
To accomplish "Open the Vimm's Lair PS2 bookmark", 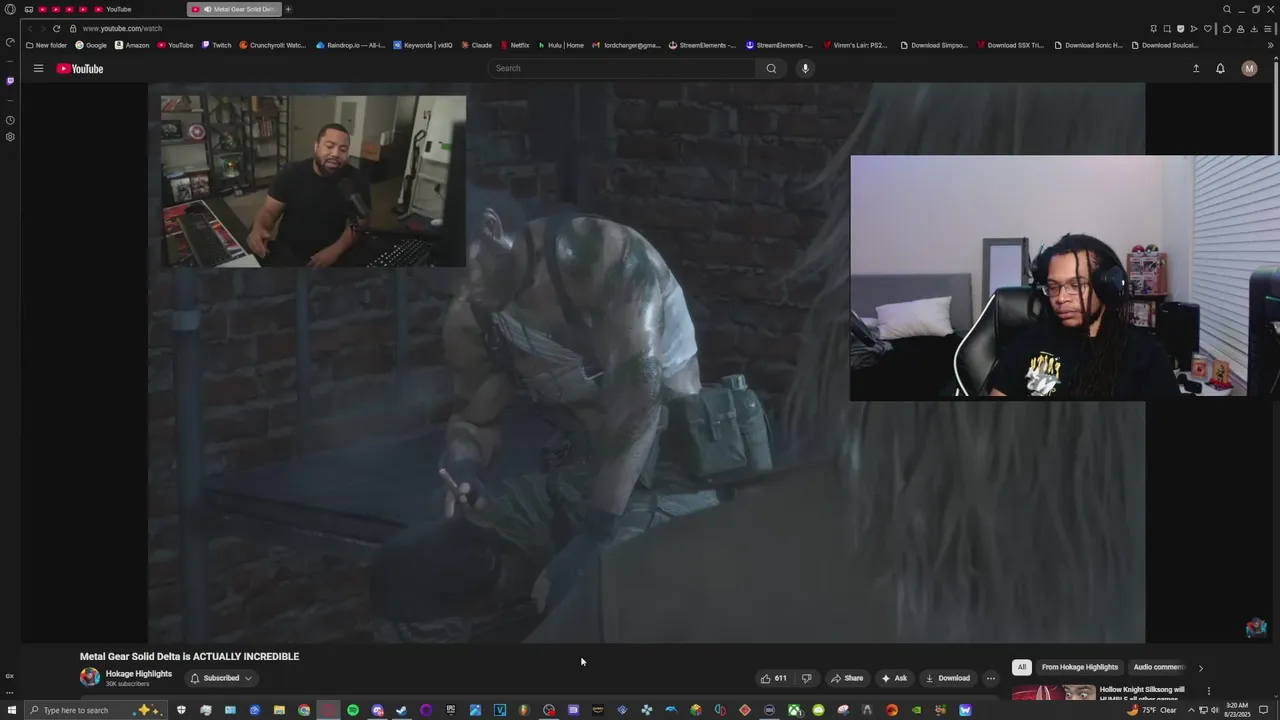I will (x=855, y=45).
